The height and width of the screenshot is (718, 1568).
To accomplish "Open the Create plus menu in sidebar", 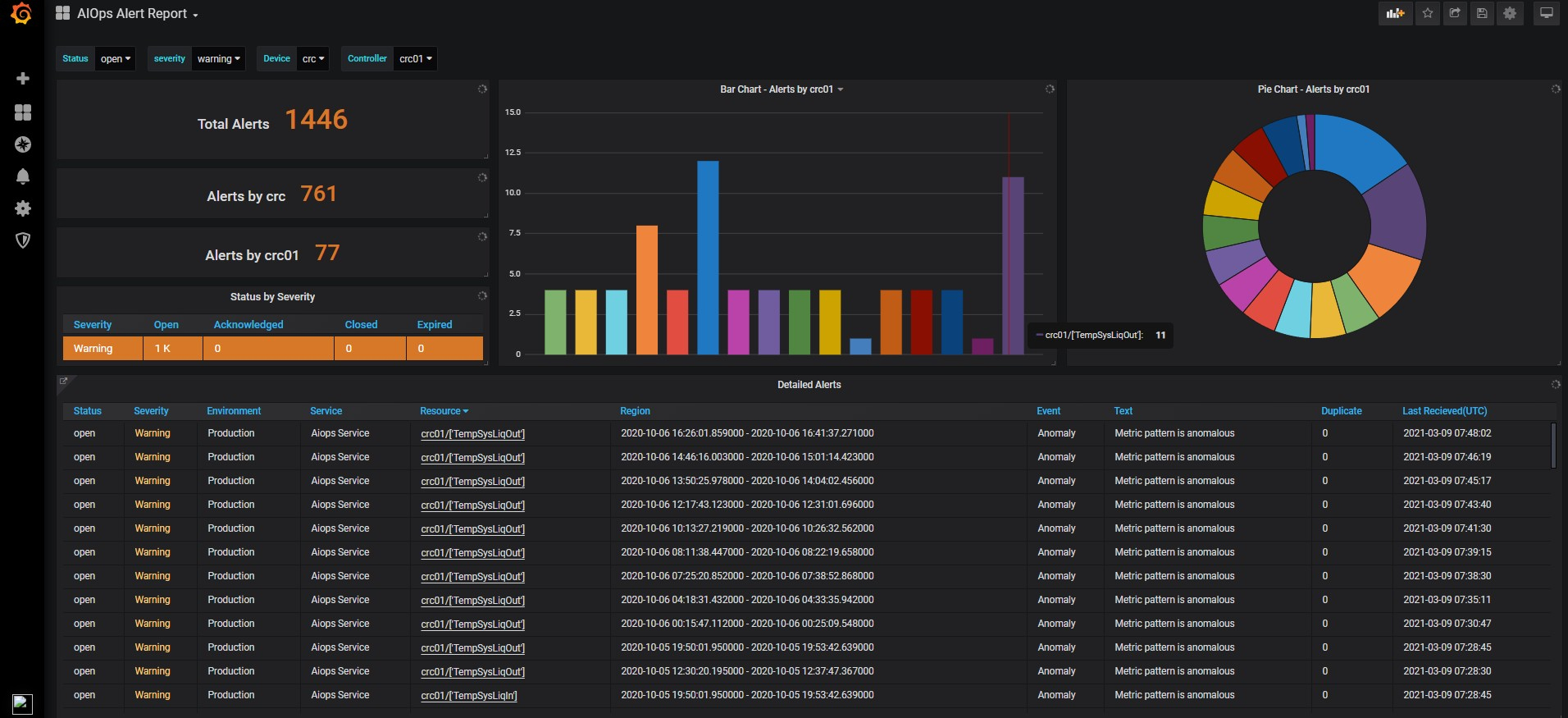I will [23, 79].
